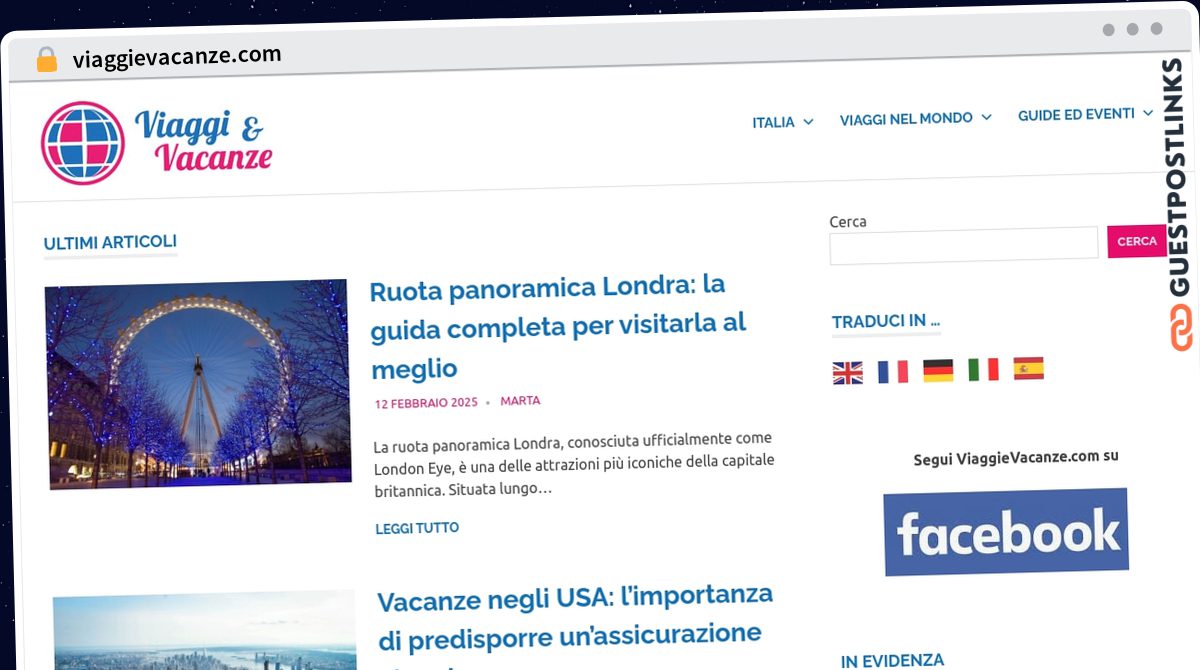
Task: Click the Cerca label above search field
Action: 848,221
